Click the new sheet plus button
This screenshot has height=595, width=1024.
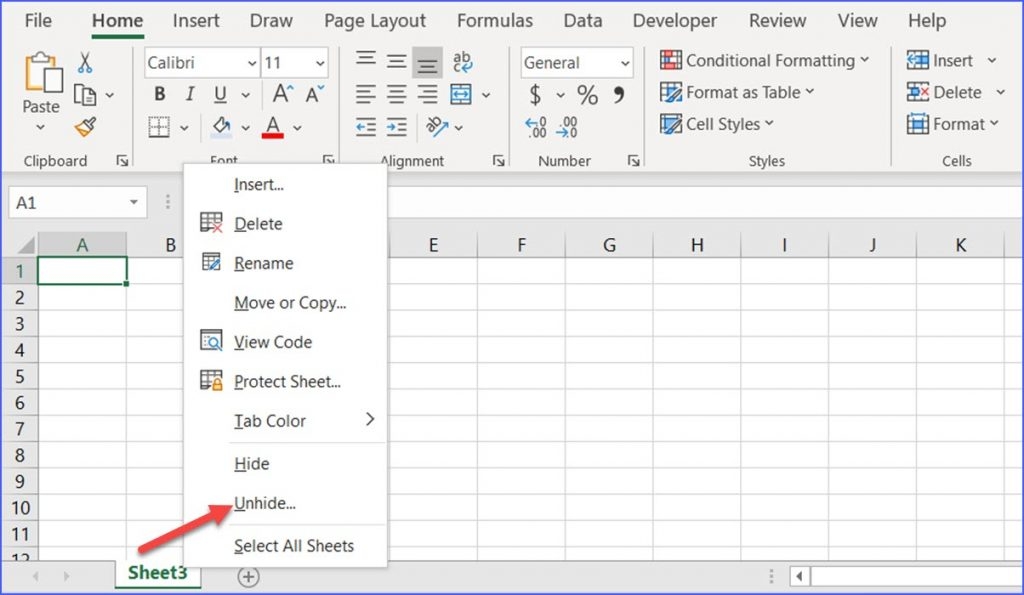248,576
